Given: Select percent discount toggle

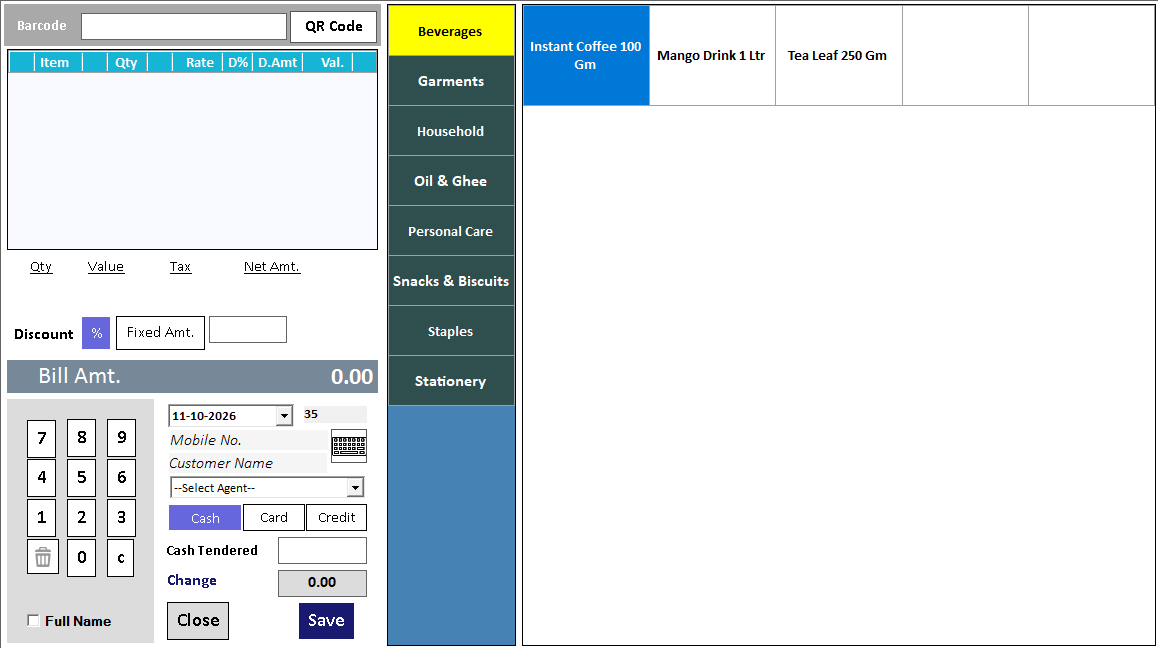Looking at the screenshot, I should pos(96,333).
